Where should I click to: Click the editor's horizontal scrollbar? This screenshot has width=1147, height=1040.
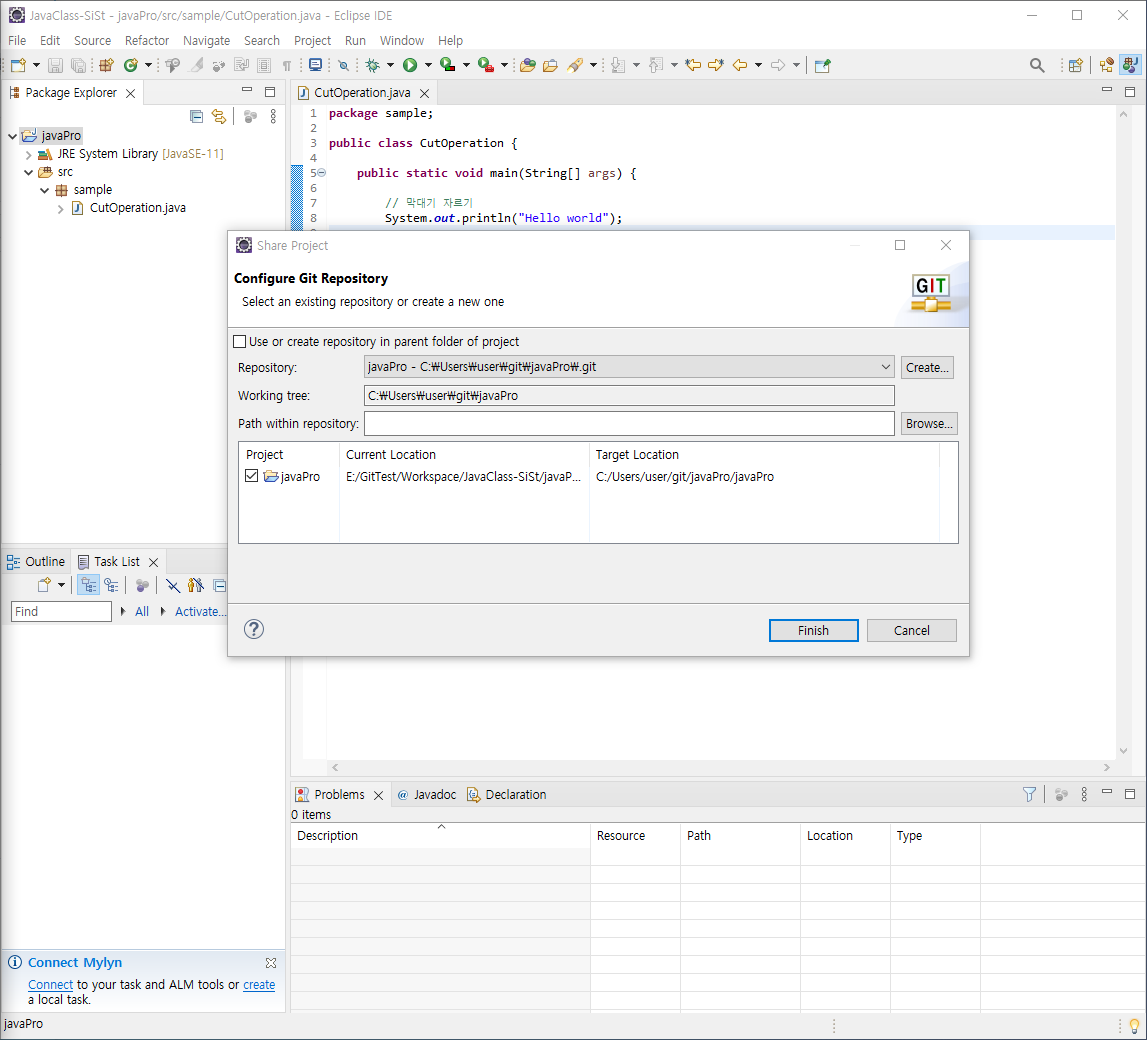click(x=721, y=767)
